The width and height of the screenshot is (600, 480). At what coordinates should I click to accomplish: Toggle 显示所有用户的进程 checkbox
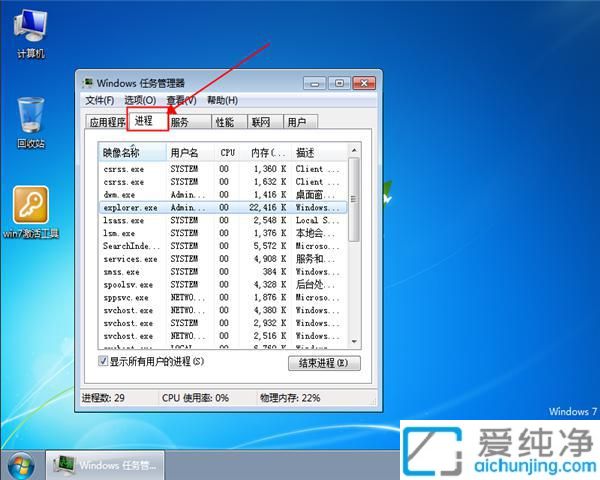tap(103, 361)
